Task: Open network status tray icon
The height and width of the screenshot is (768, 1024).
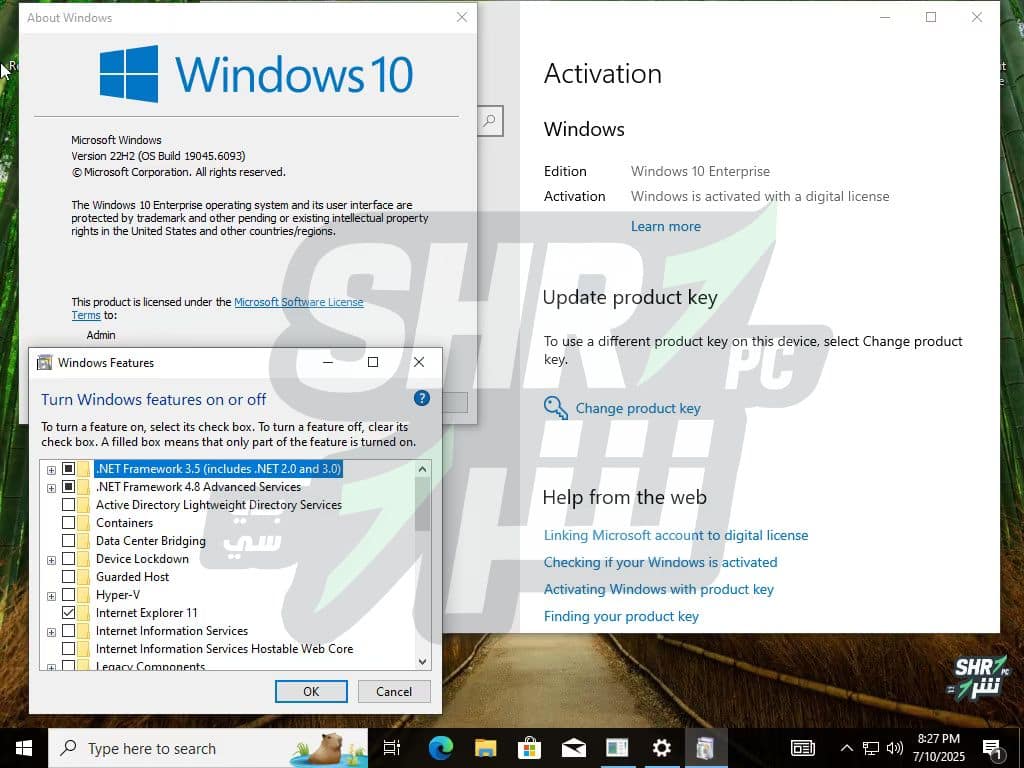Action: [x=871, y=748]
